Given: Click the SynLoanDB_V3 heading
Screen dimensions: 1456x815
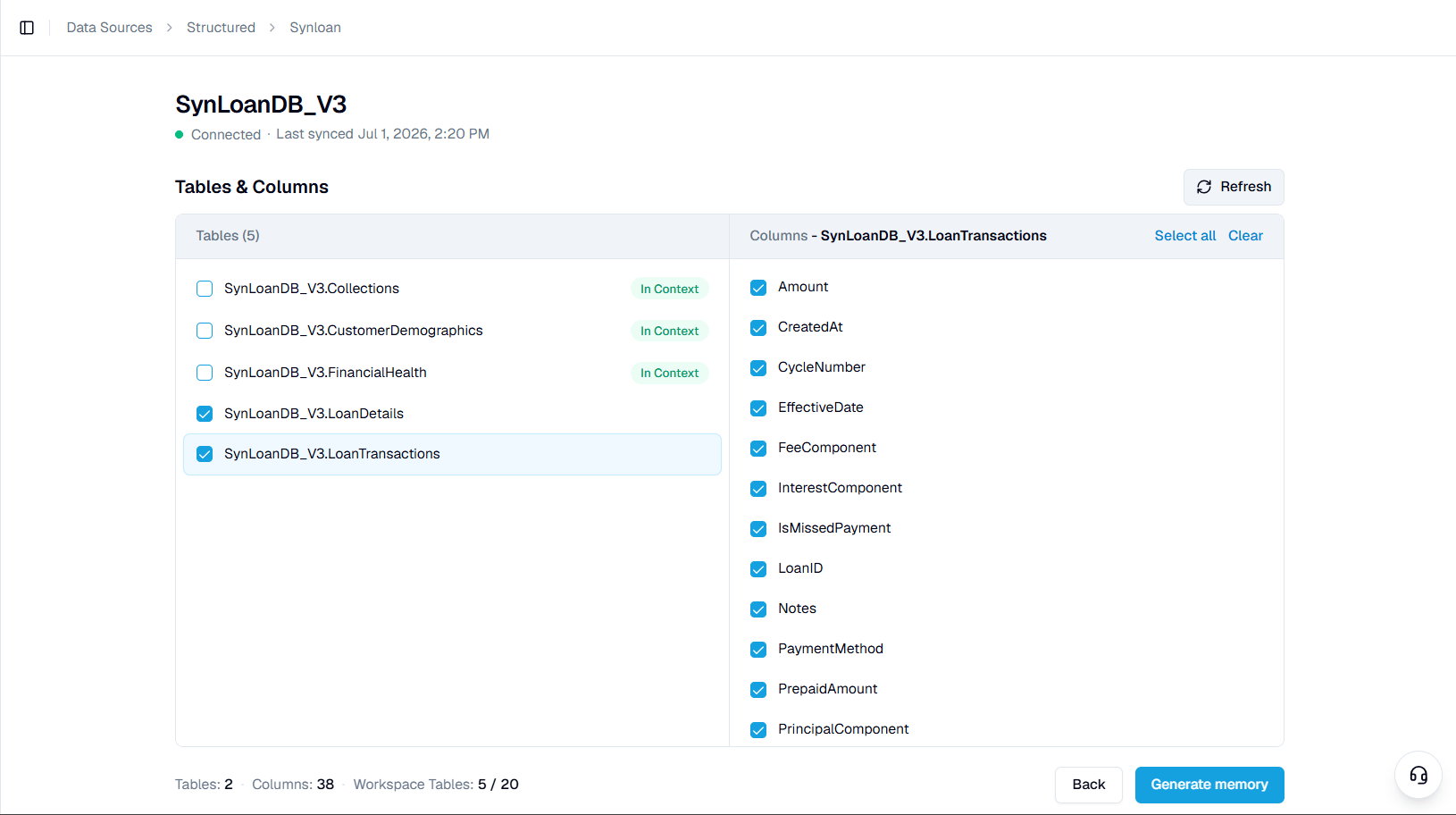Looking at the screenshot, I should click(x=261, y=105).
